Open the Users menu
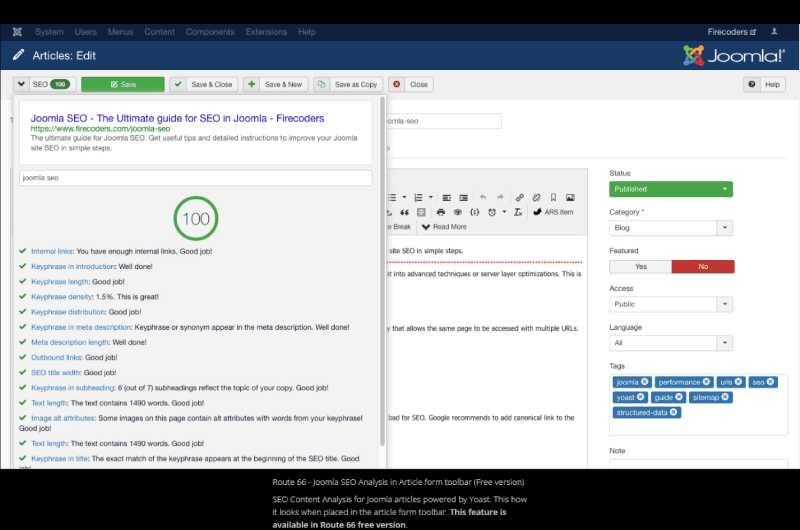The height and width of the screenshot is (530, 800). click(86, 32)
